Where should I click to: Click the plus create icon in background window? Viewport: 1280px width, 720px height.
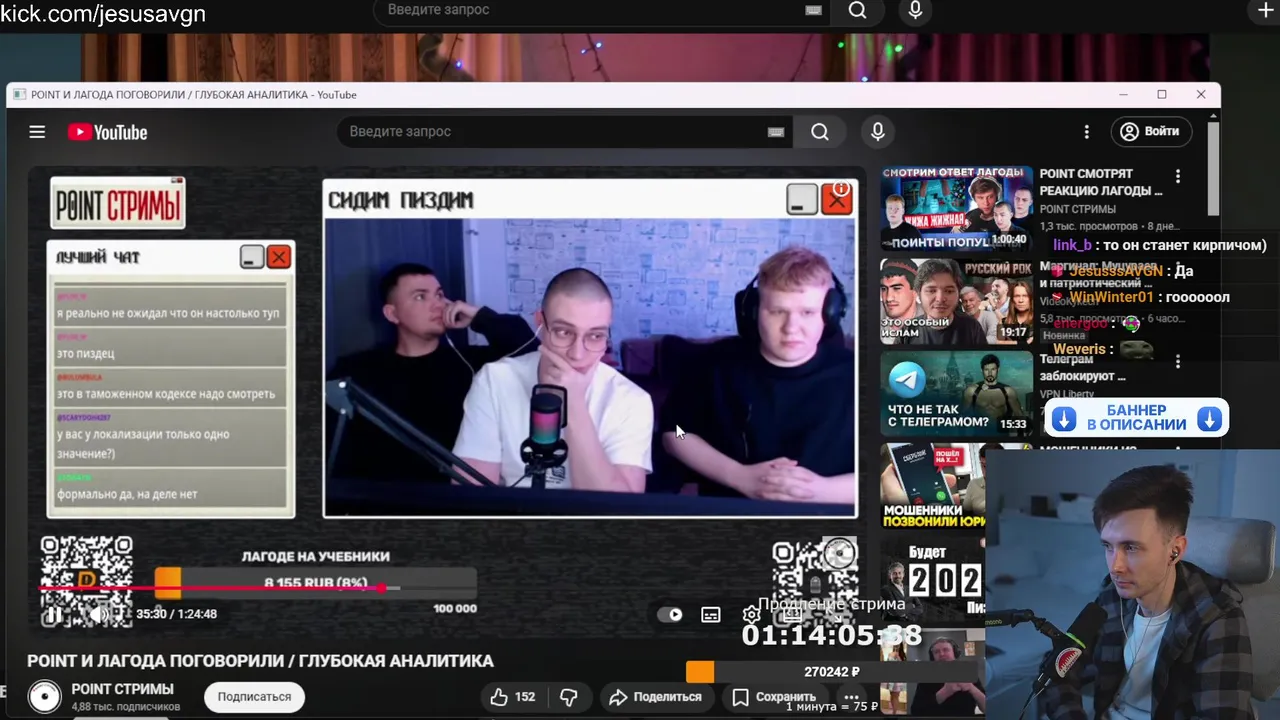1265,10
